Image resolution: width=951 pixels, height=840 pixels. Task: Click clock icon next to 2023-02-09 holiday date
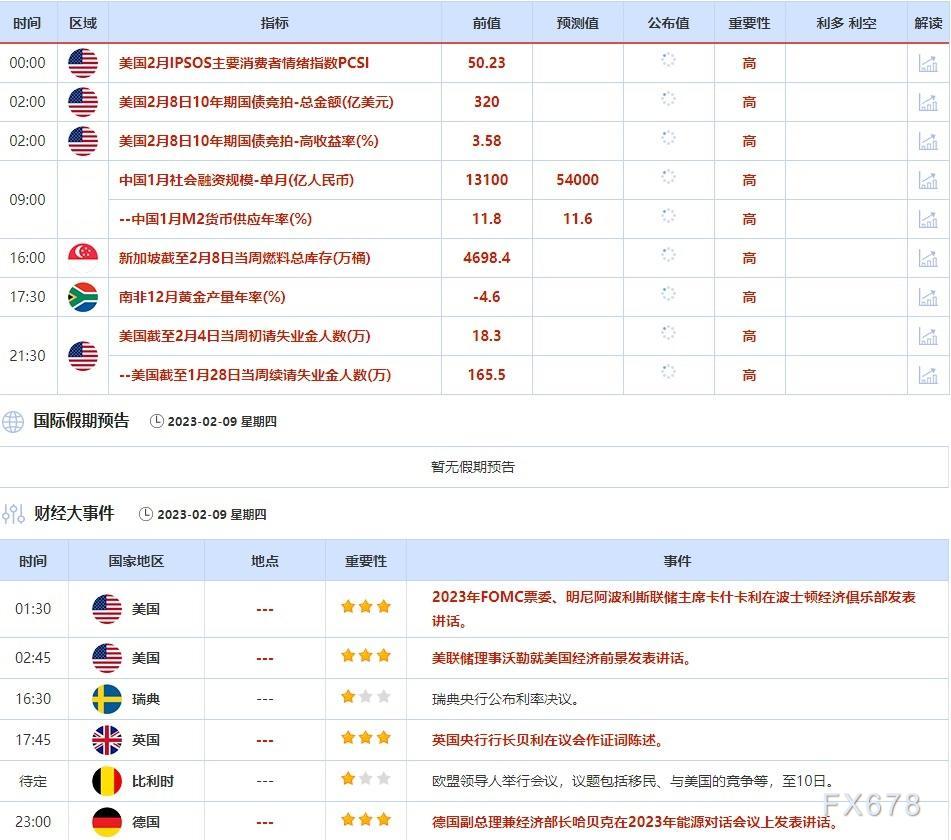point(156,421)
